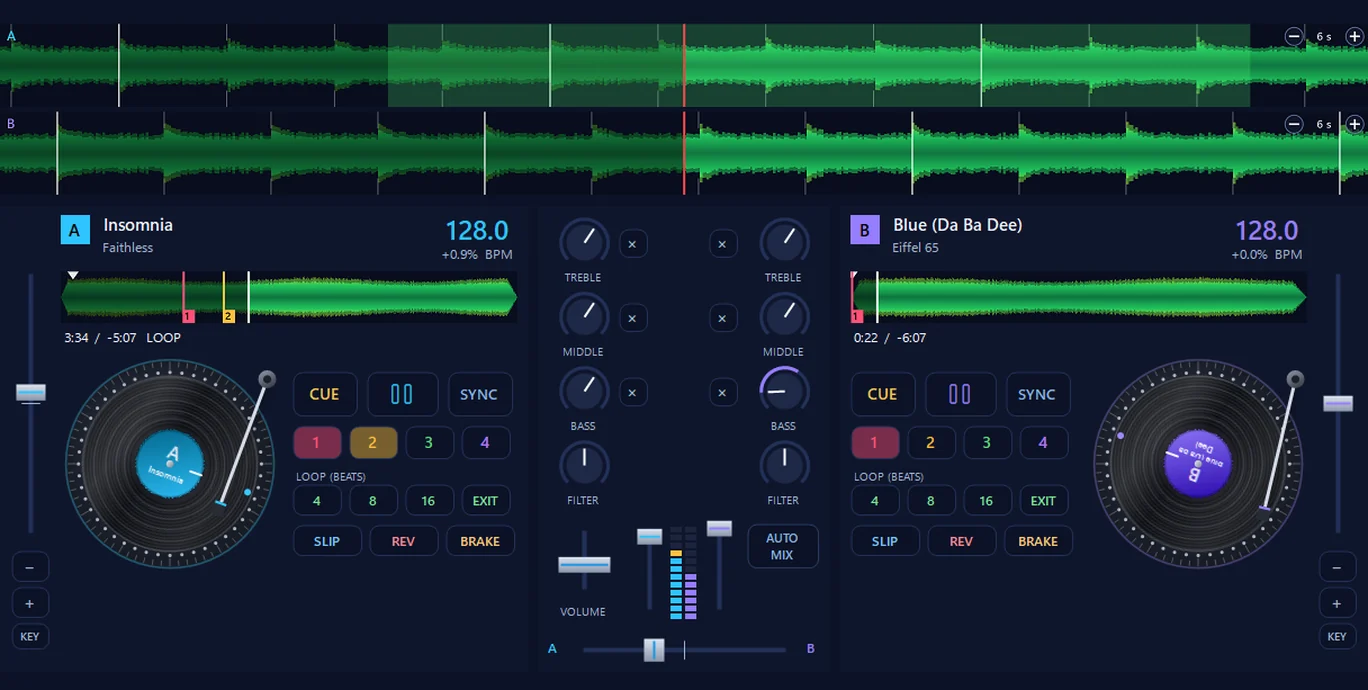Trigger hot cue 1 on deck B
This screenshot has height=690, width=1368.
[874, 442]
